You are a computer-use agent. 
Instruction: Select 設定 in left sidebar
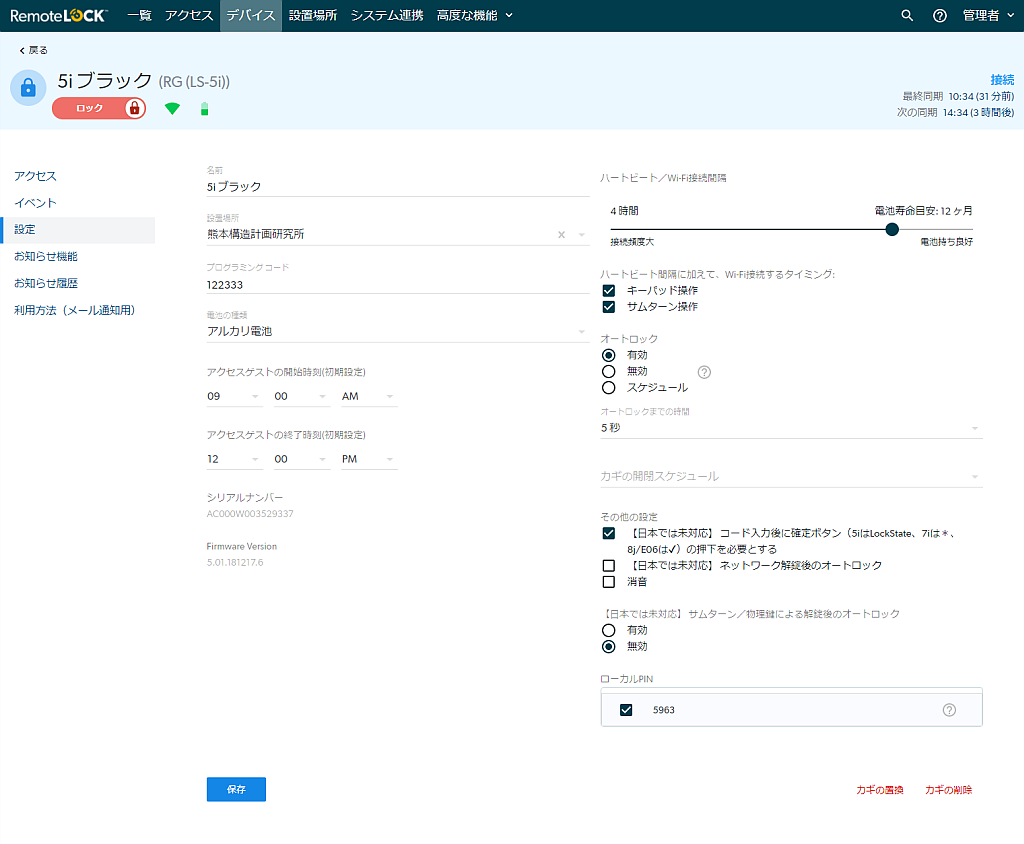click(x=78, y=230)
